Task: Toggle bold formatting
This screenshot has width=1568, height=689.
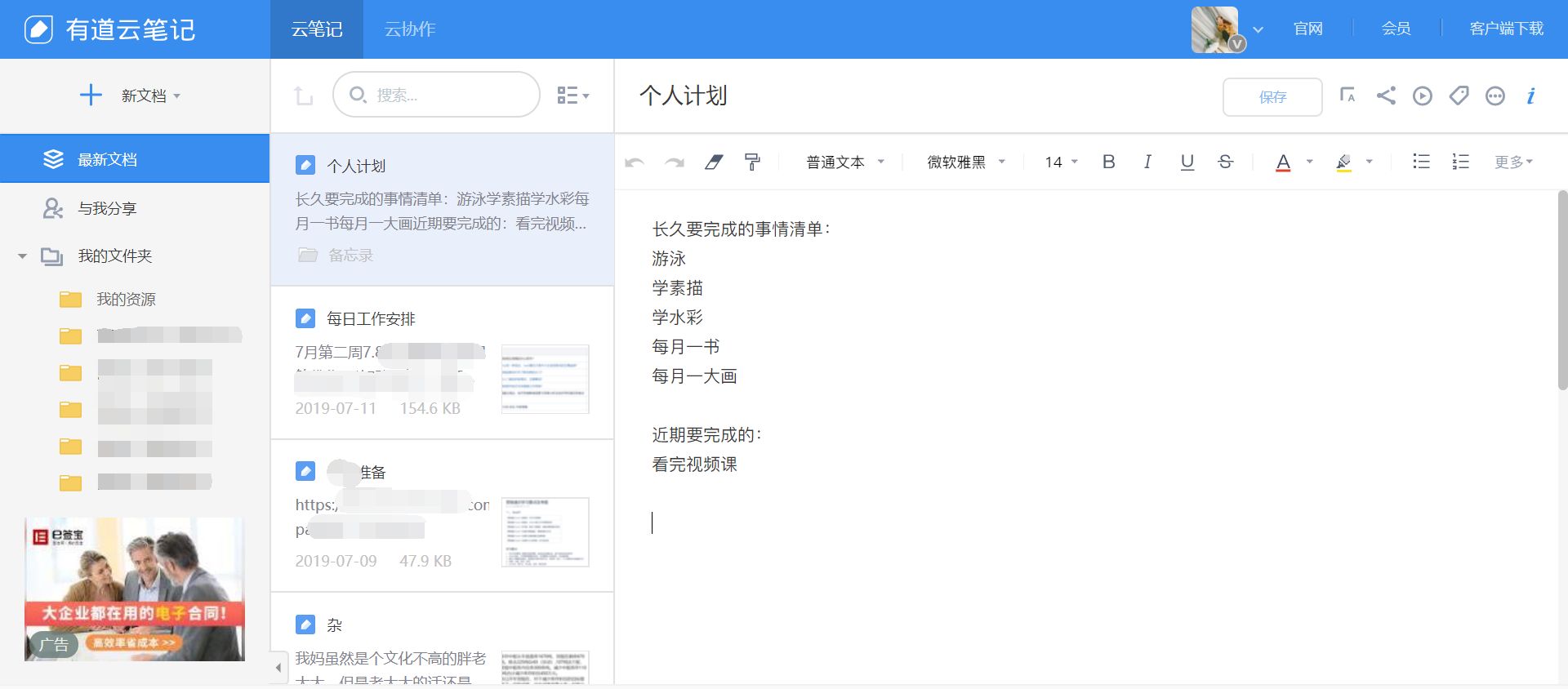Action: click(1108, 162)
